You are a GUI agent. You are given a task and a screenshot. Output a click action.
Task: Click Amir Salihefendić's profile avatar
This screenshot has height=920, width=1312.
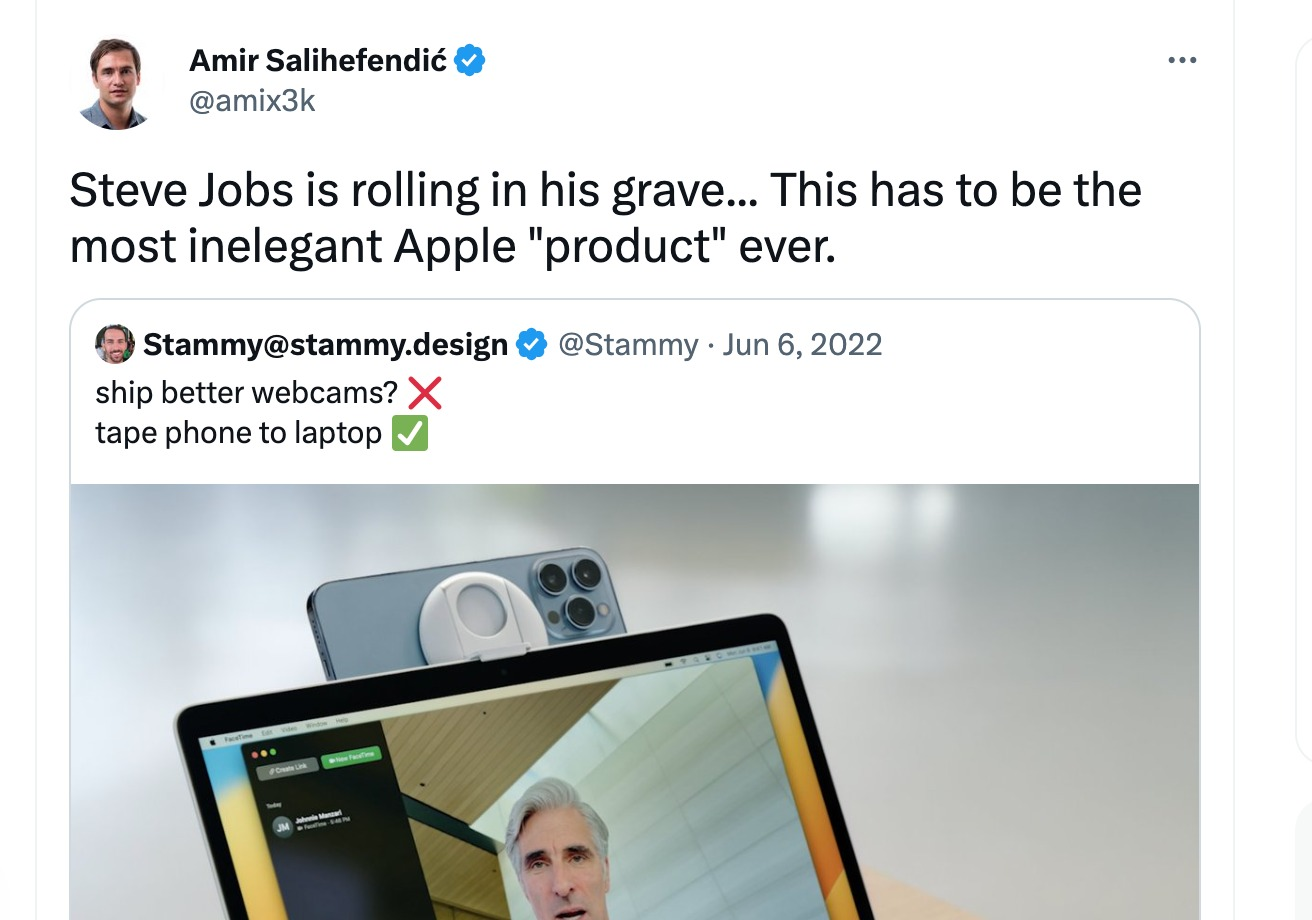[x=116, y=85]
